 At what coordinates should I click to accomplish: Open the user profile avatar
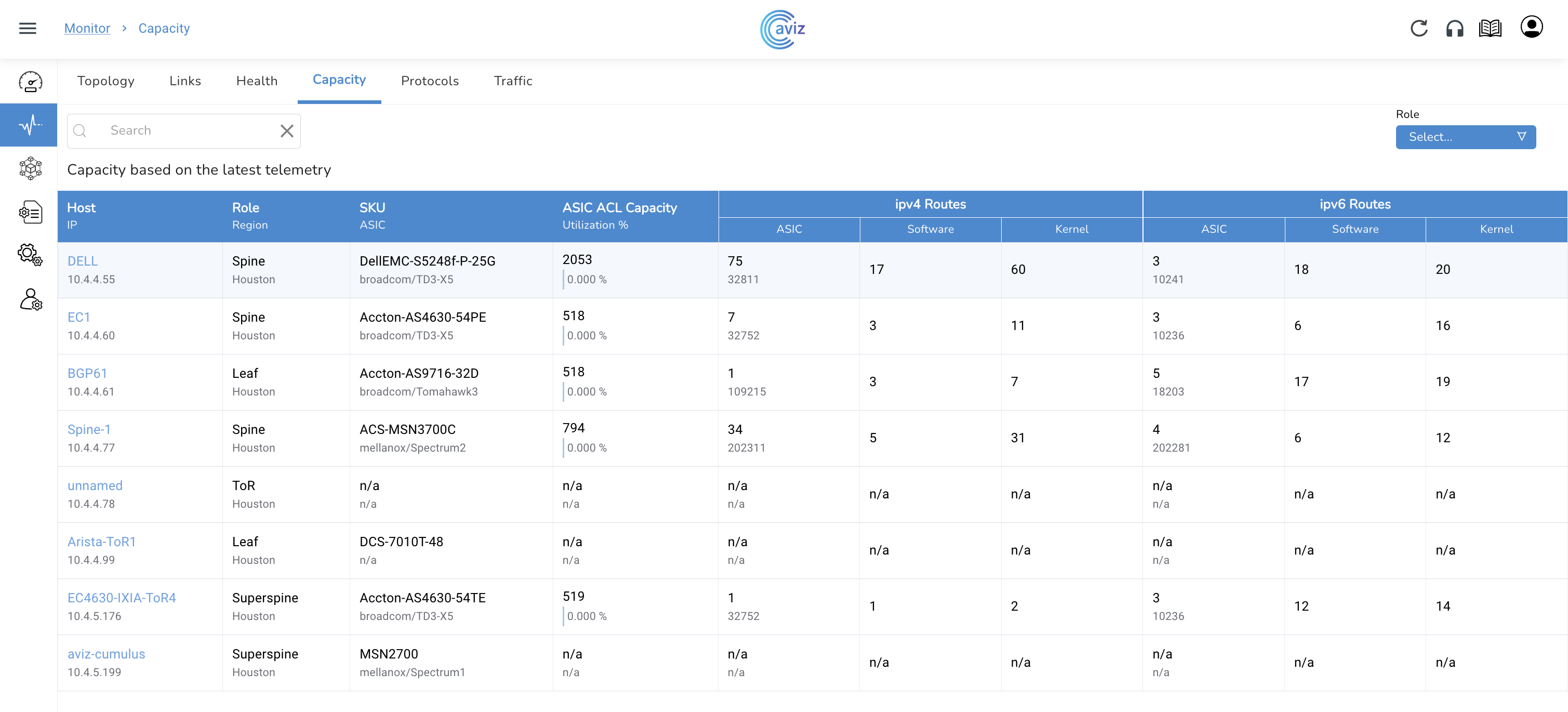point(1531,27)
